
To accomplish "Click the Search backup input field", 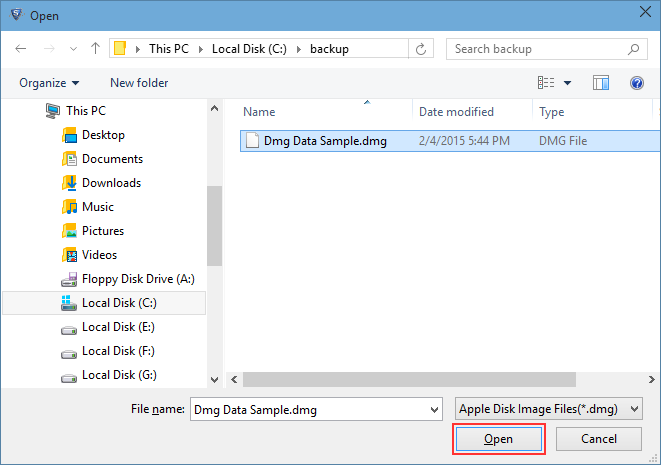I will (535, 49).
